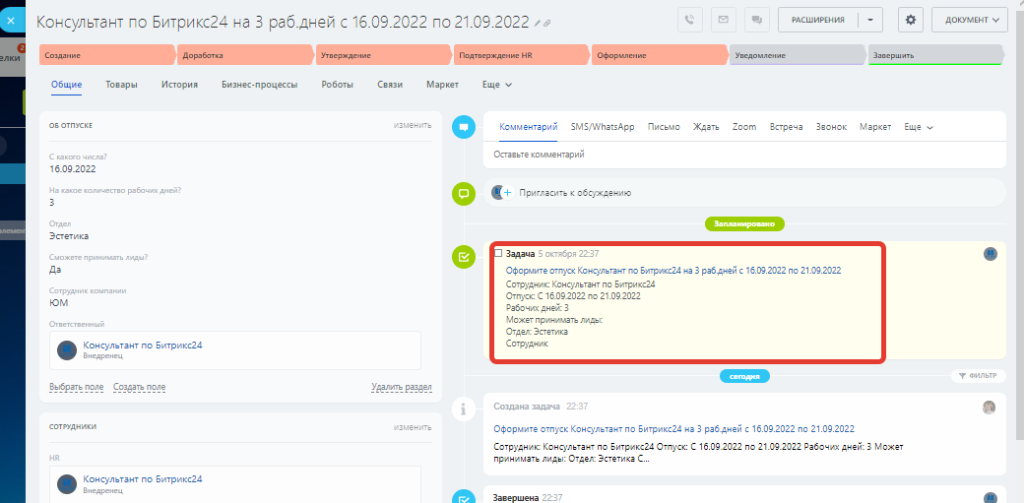Image resolution: width=1024 pixels, height=503 pixels.
Task: Select the Утверждение stage
Action: tap(384, 55)
